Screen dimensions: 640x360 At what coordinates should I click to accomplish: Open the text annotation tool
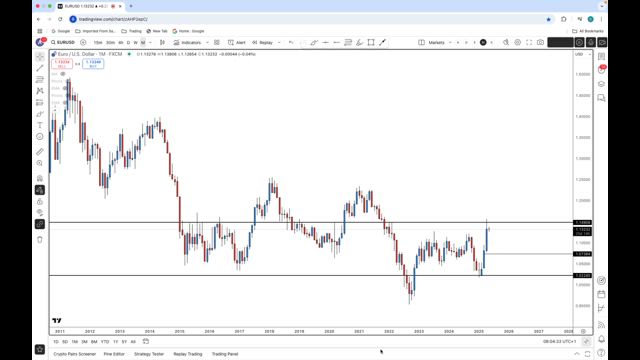pos(40,125)
